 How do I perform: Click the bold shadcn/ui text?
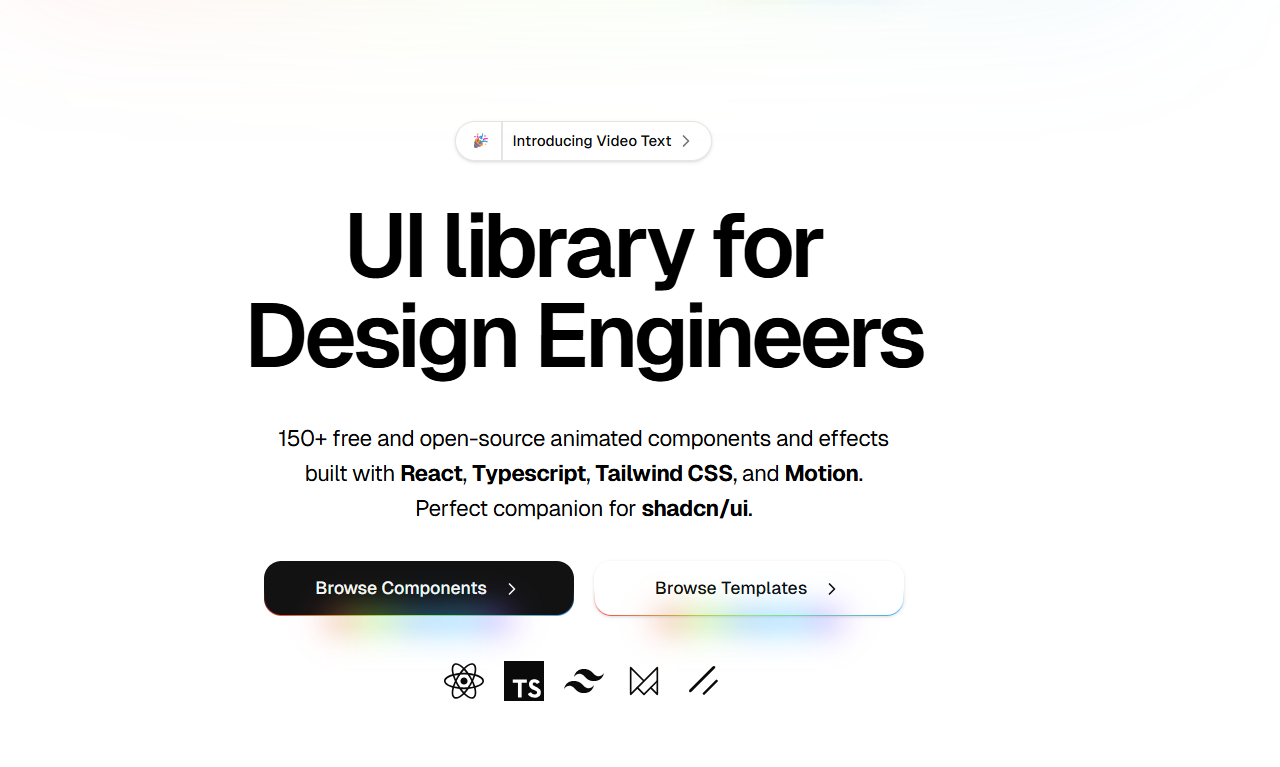pos(695,509)
